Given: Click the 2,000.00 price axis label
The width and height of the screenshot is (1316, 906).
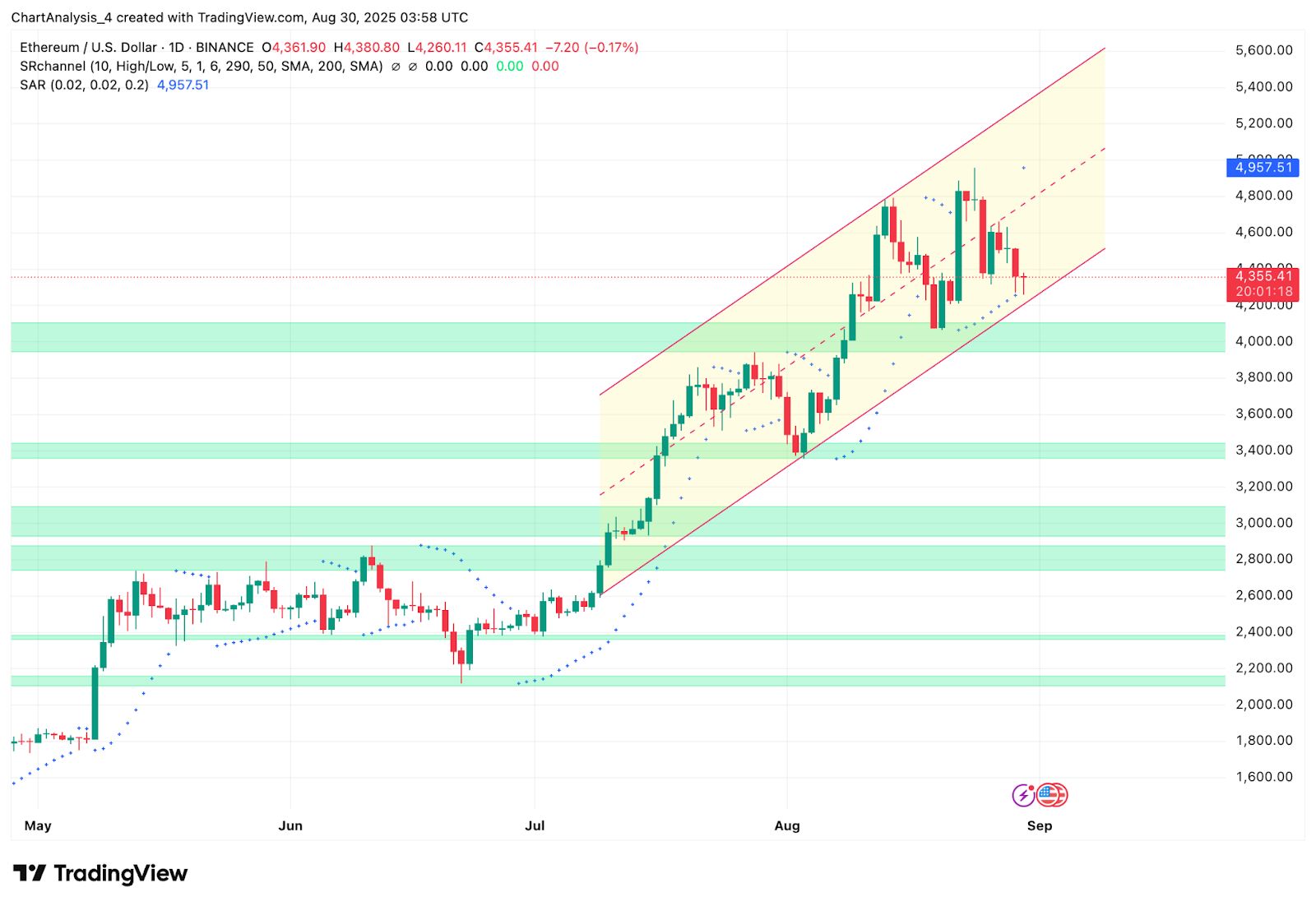Looking at the screenshot, I should 1263,705.
